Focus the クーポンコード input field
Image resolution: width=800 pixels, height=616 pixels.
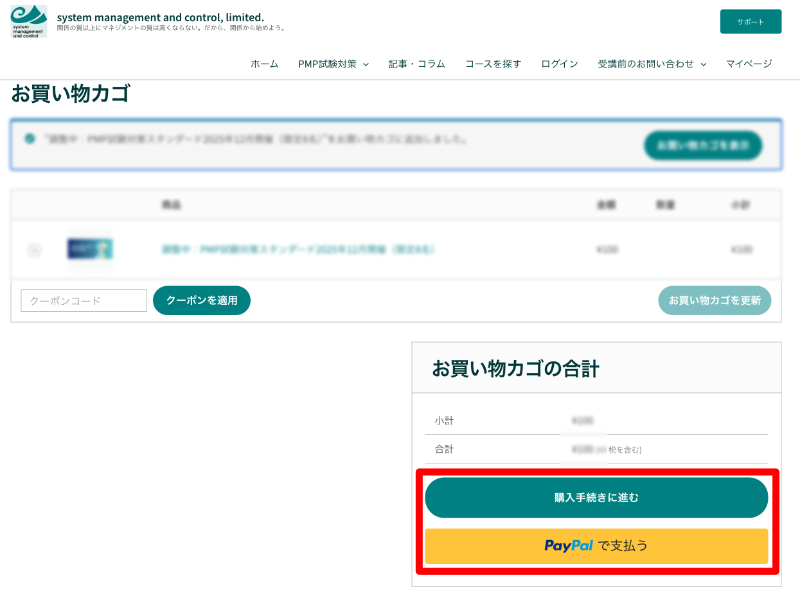pyautogui.click(x=84, y=300)
